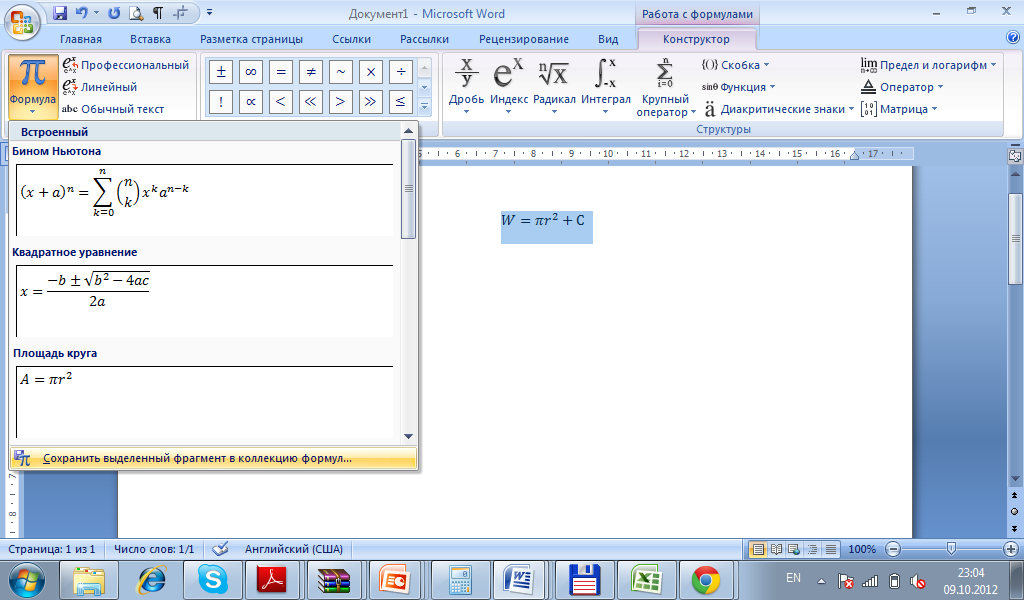Insert less-than-or-equal symbol
Viewport: 1024px width, 600px height.
pos(401,102)
